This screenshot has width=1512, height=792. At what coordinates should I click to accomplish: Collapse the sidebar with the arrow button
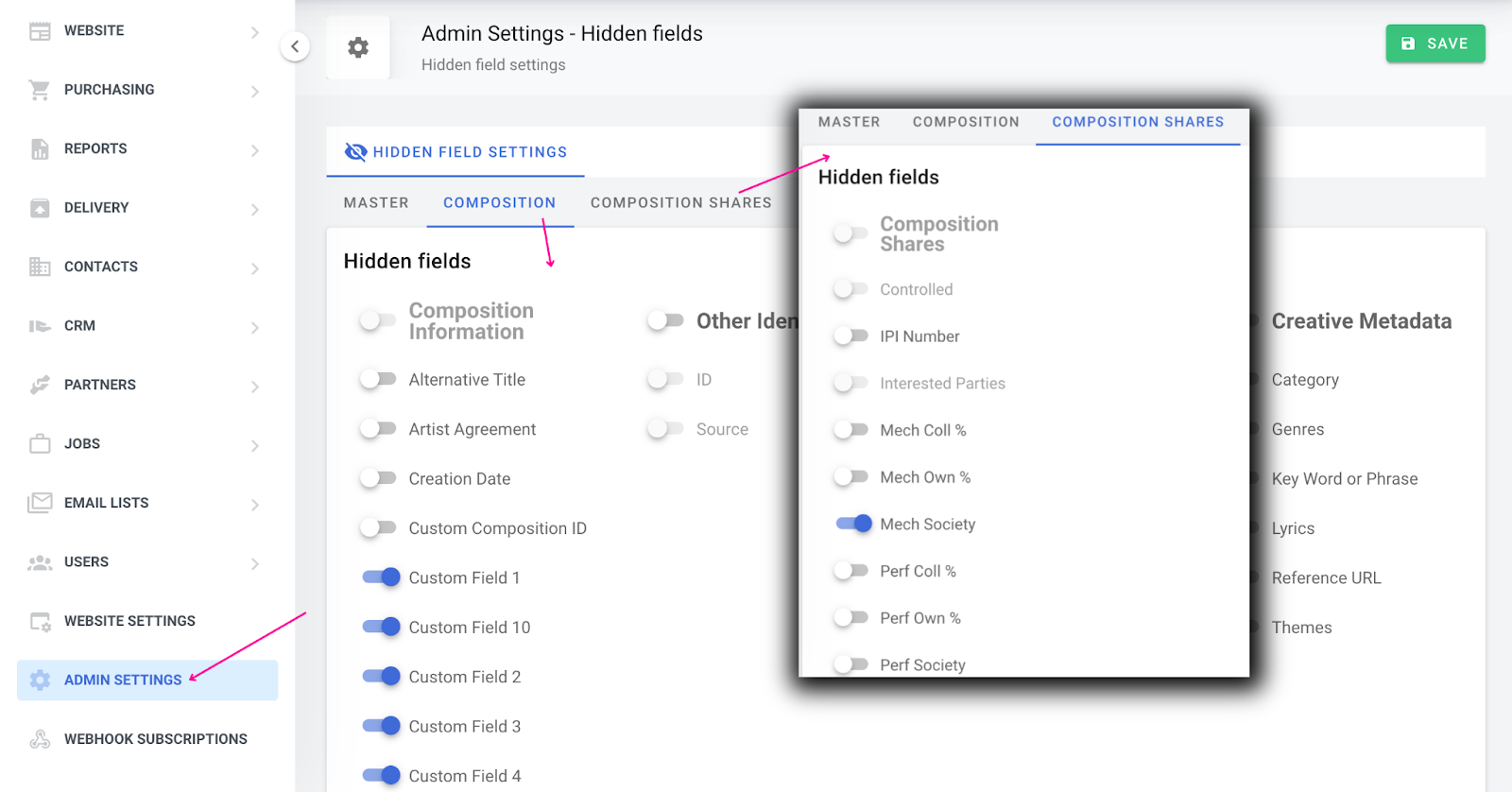[x=295, y=46]
